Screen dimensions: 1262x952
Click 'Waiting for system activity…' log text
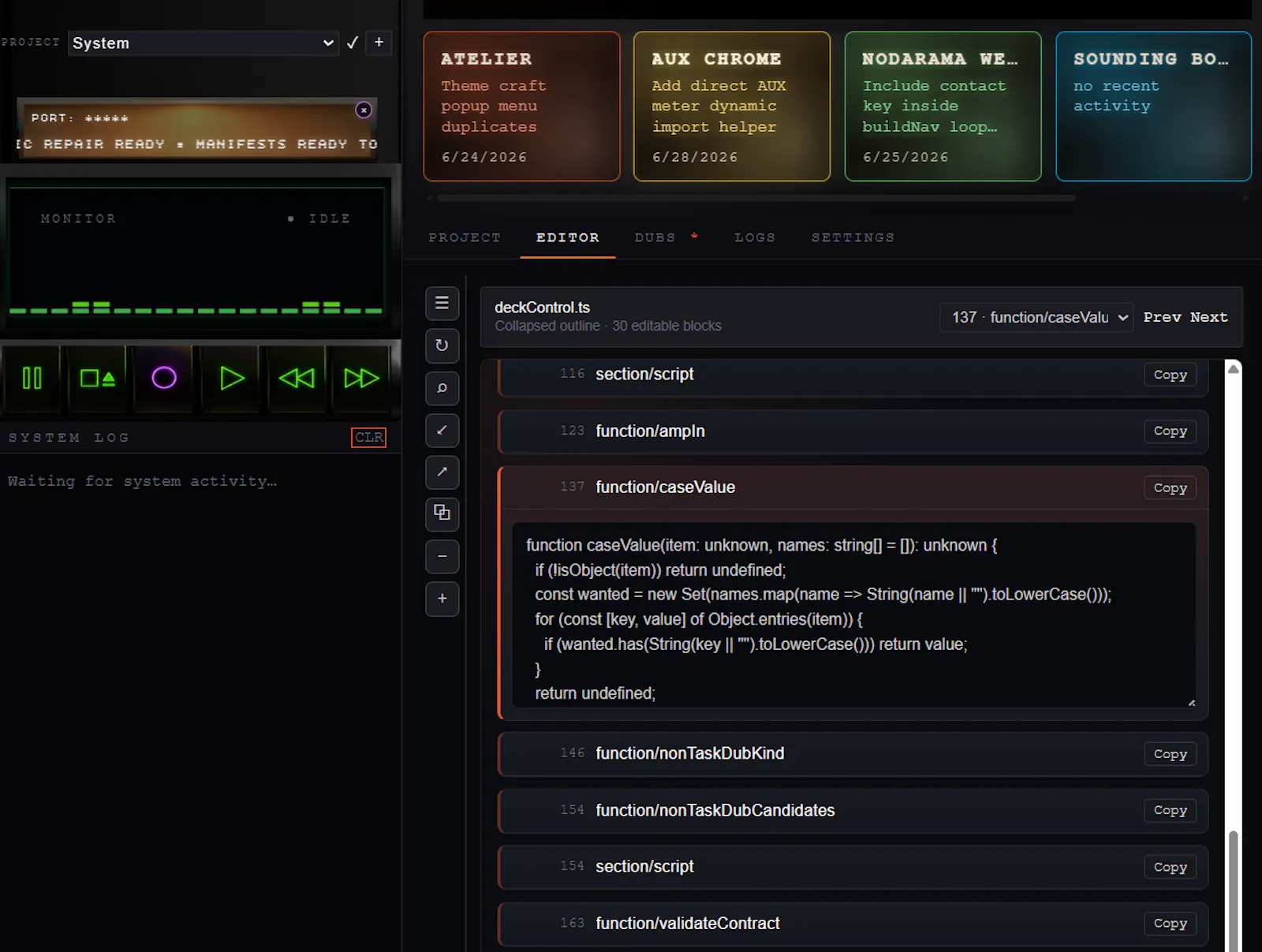(x=143, y=481)
